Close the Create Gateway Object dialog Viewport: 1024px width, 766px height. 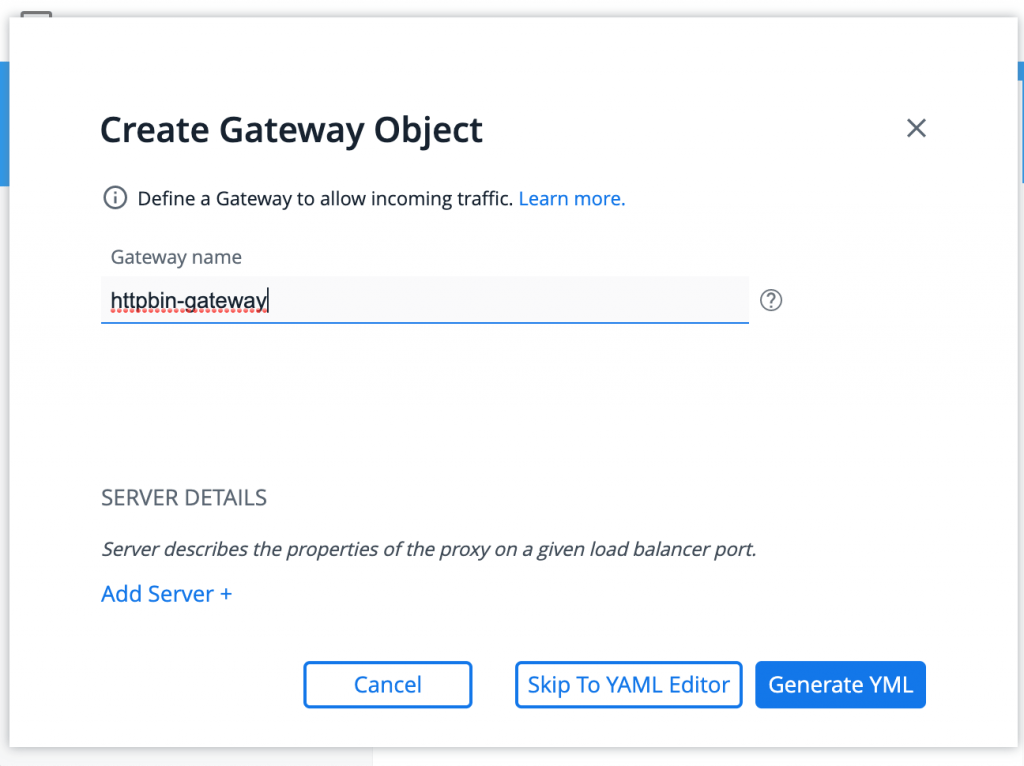coord(916,128)
